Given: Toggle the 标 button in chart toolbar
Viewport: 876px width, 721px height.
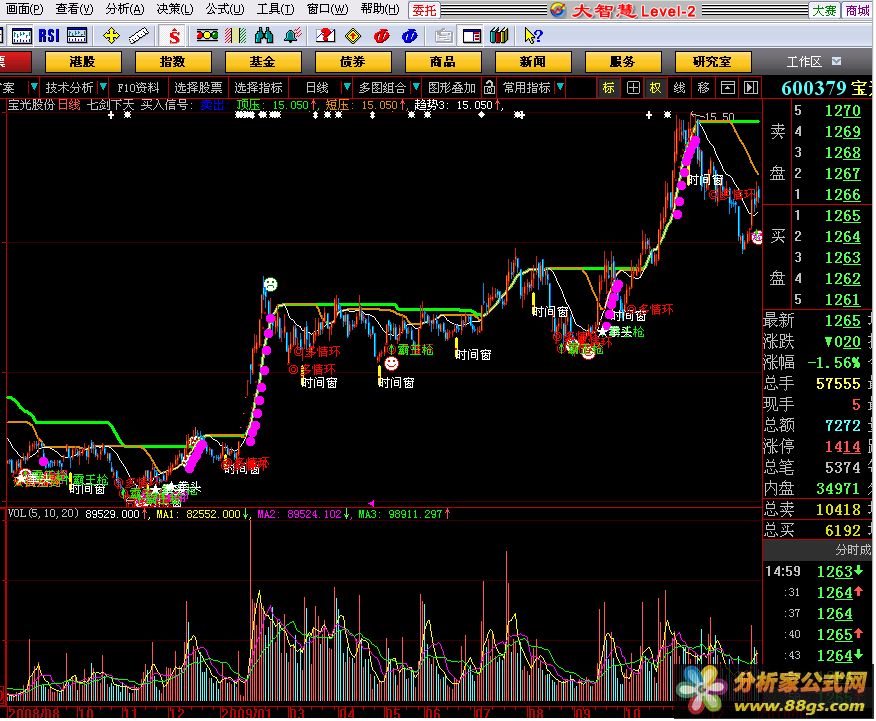Looking at the screenshot, I should (608, 88).
